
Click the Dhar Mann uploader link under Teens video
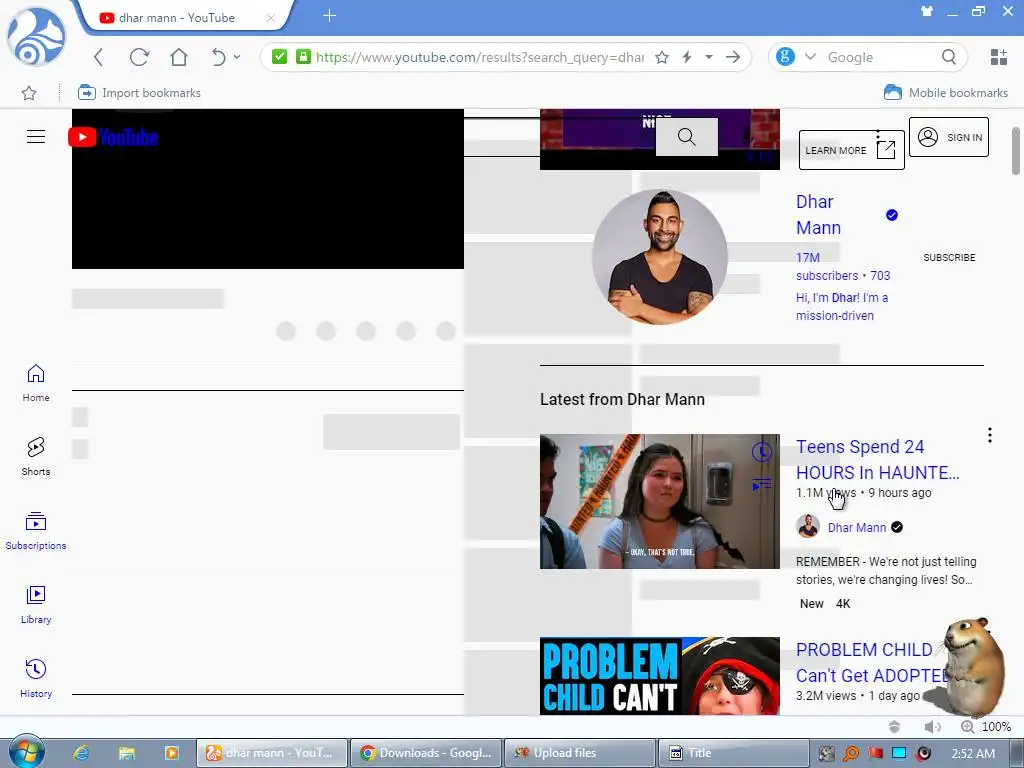(x=857, y=528)
